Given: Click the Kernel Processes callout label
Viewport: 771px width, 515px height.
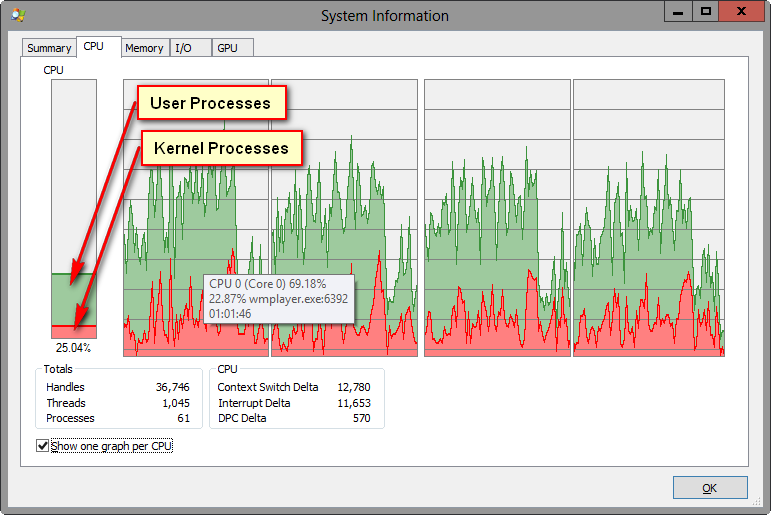Looking at the screenshot, I should [221, 149].
